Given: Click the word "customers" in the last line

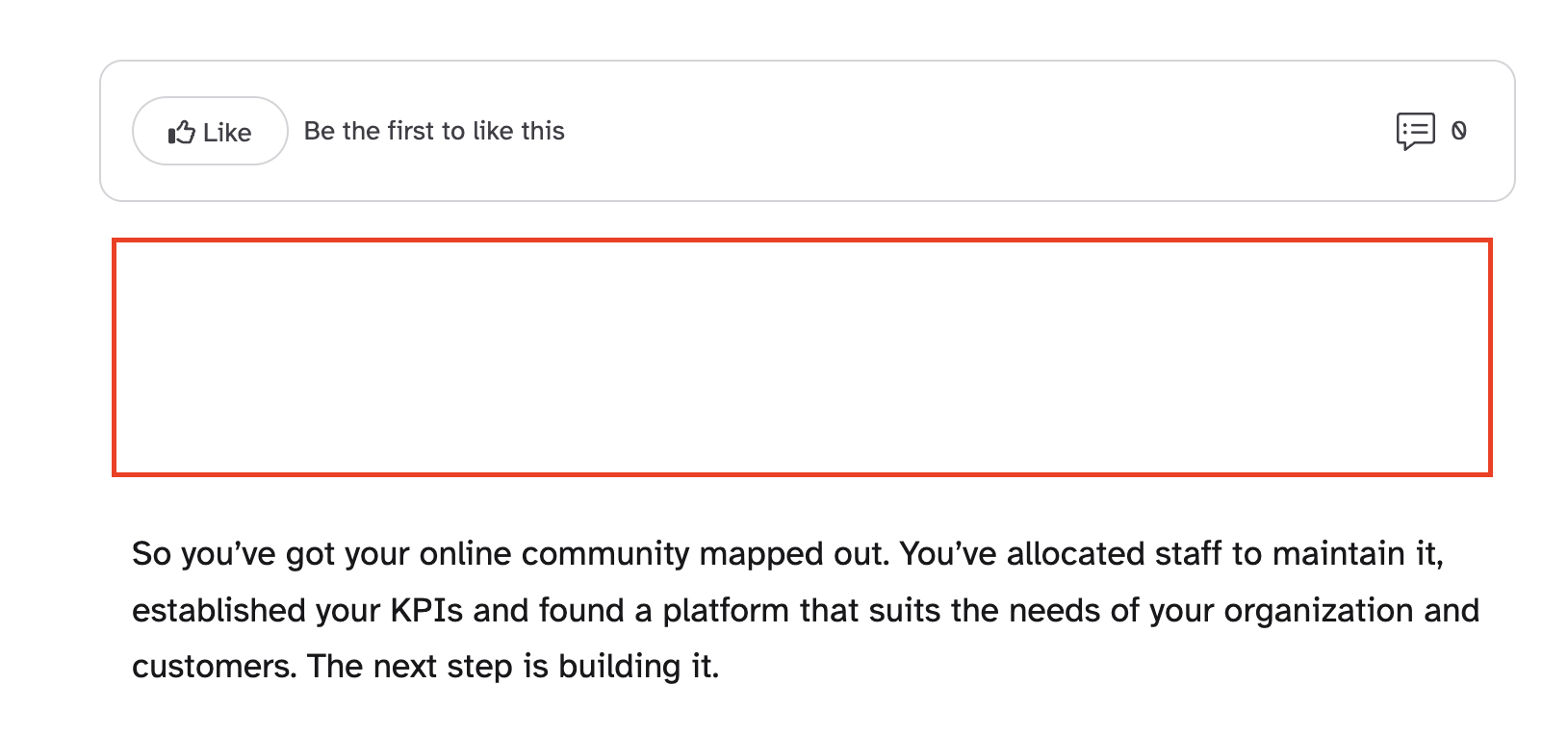Looking at the screenshot, I should click(213, 667).
